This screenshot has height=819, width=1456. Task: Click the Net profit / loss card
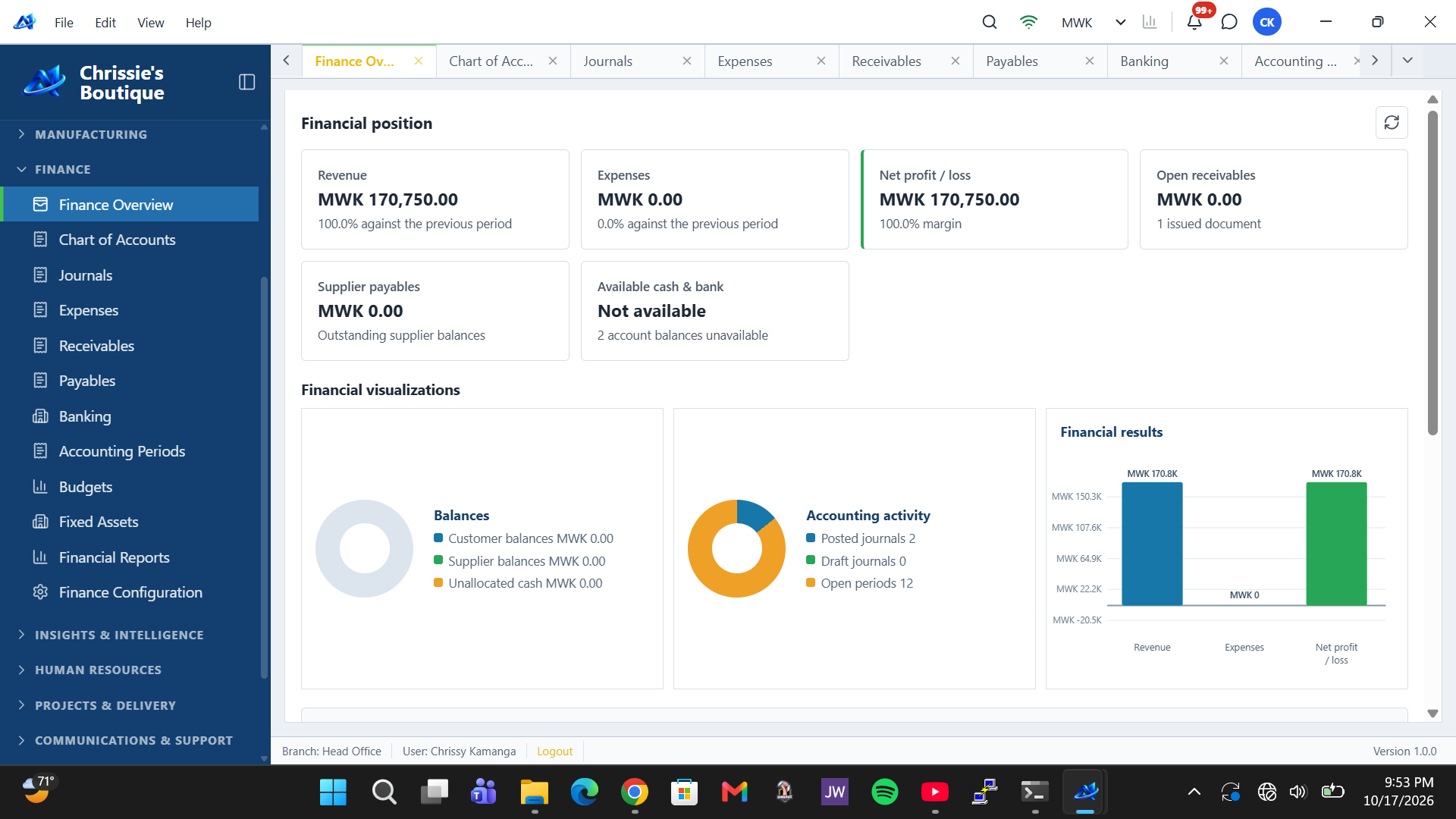click(x=994, y=199)
